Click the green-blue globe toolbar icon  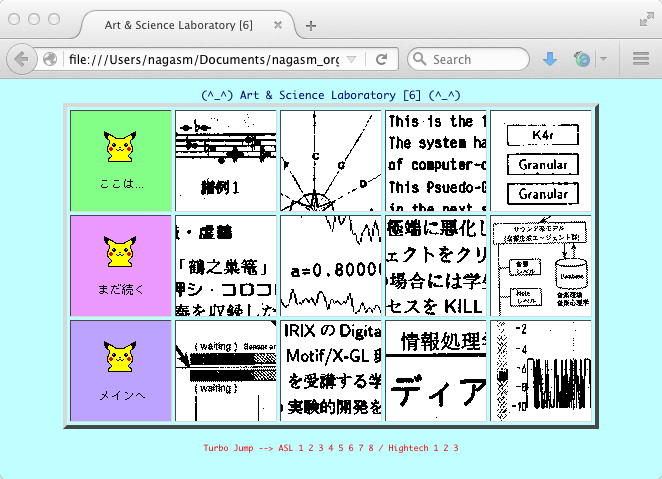[x=582, y=59]
